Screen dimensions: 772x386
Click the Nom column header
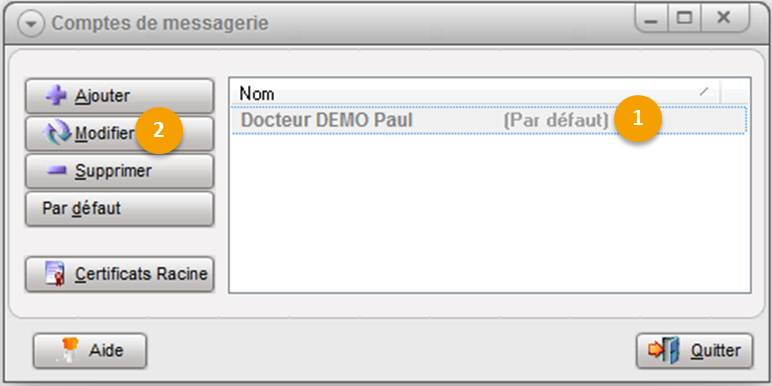[x=475, y=94]
